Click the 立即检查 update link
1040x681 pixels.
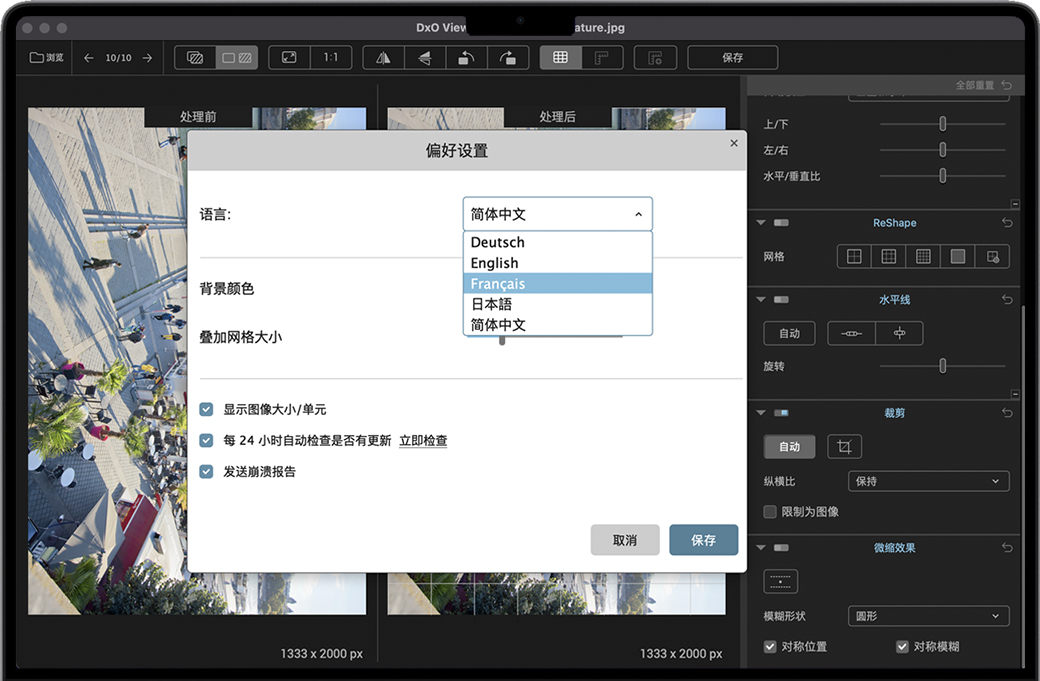coord(423,441)
